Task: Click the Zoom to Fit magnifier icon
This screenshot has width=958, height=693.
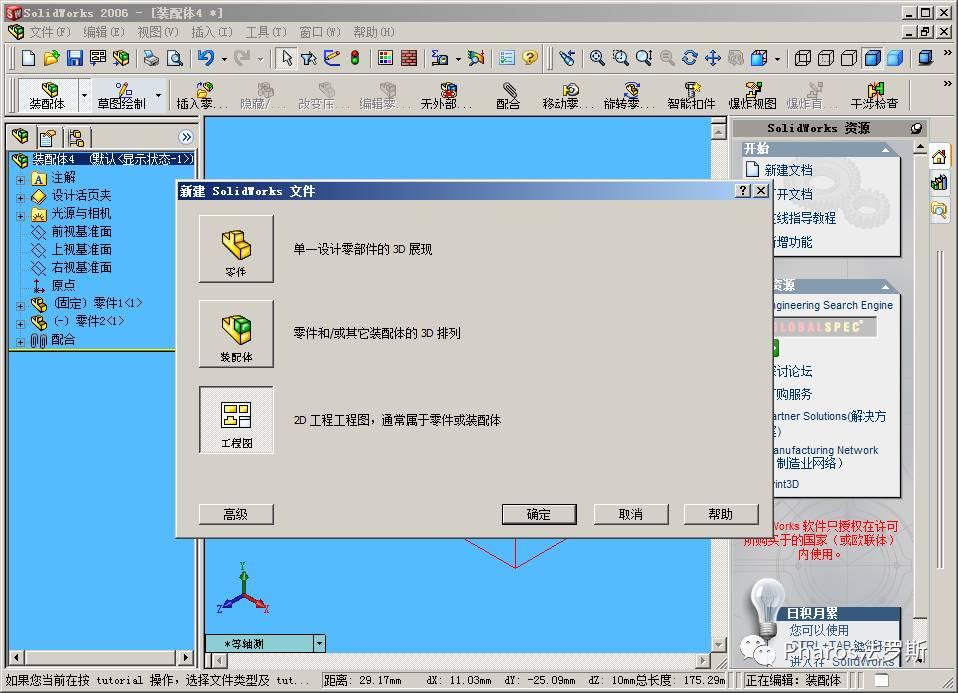Action: (598, 59)
